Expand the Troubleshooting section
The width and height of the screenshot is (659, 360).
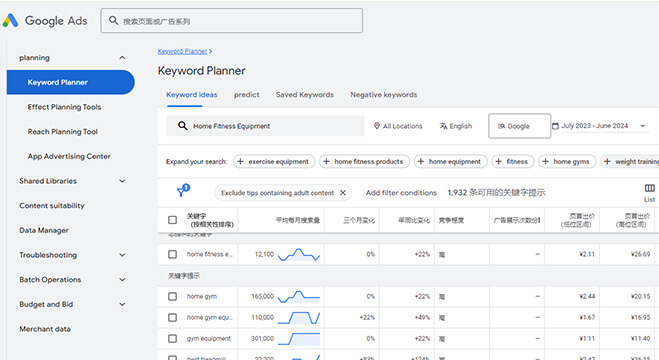pyautogui.click(x=122, y=255)
